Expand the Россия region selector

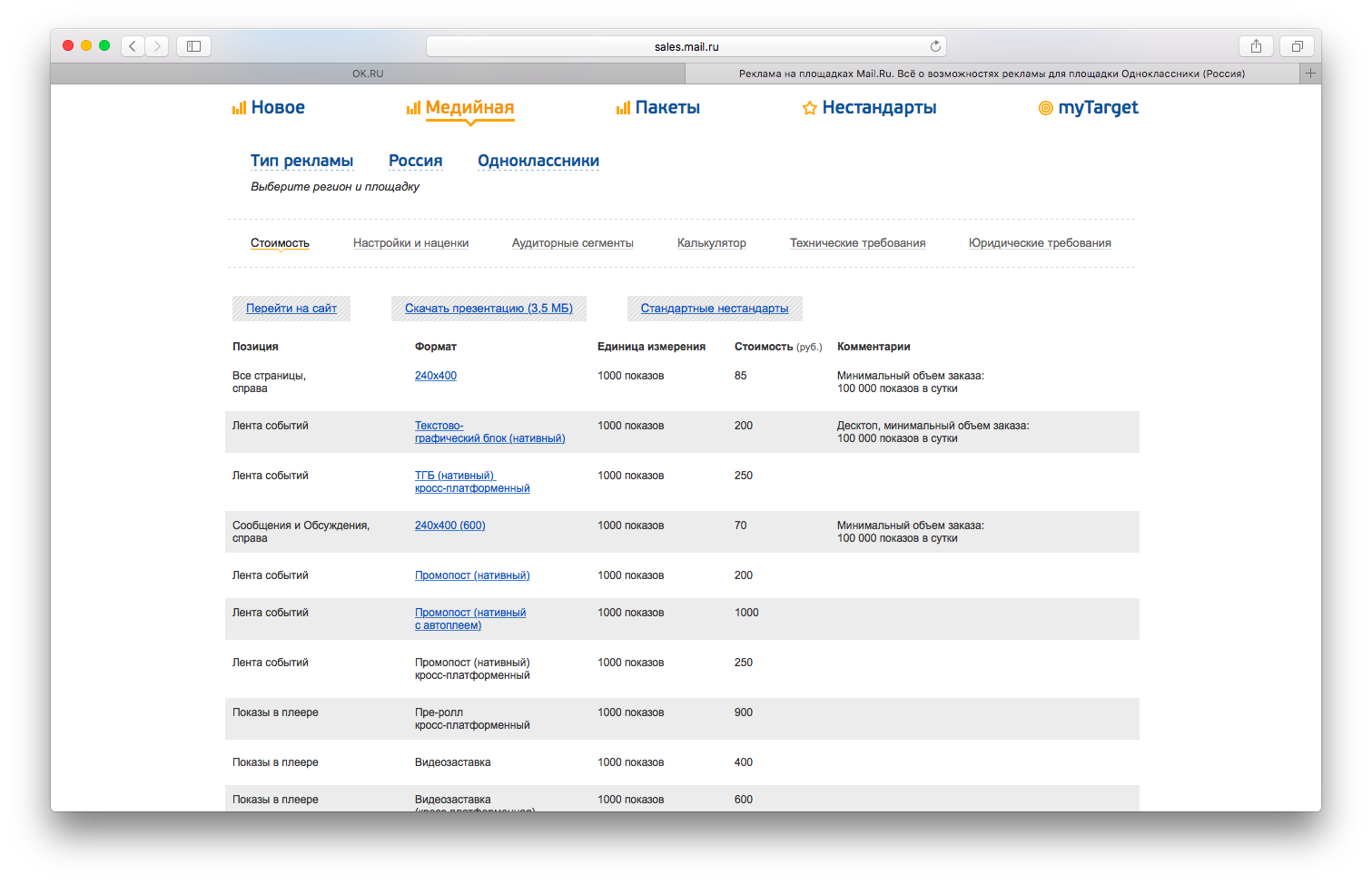[416, 161]
